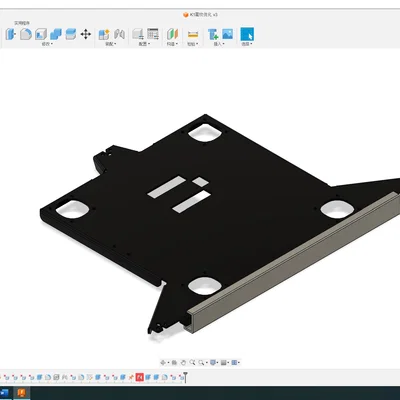Activate the Move/Copy four-arrow tool
The image size is (400, 400).
[x=86, y=34]
